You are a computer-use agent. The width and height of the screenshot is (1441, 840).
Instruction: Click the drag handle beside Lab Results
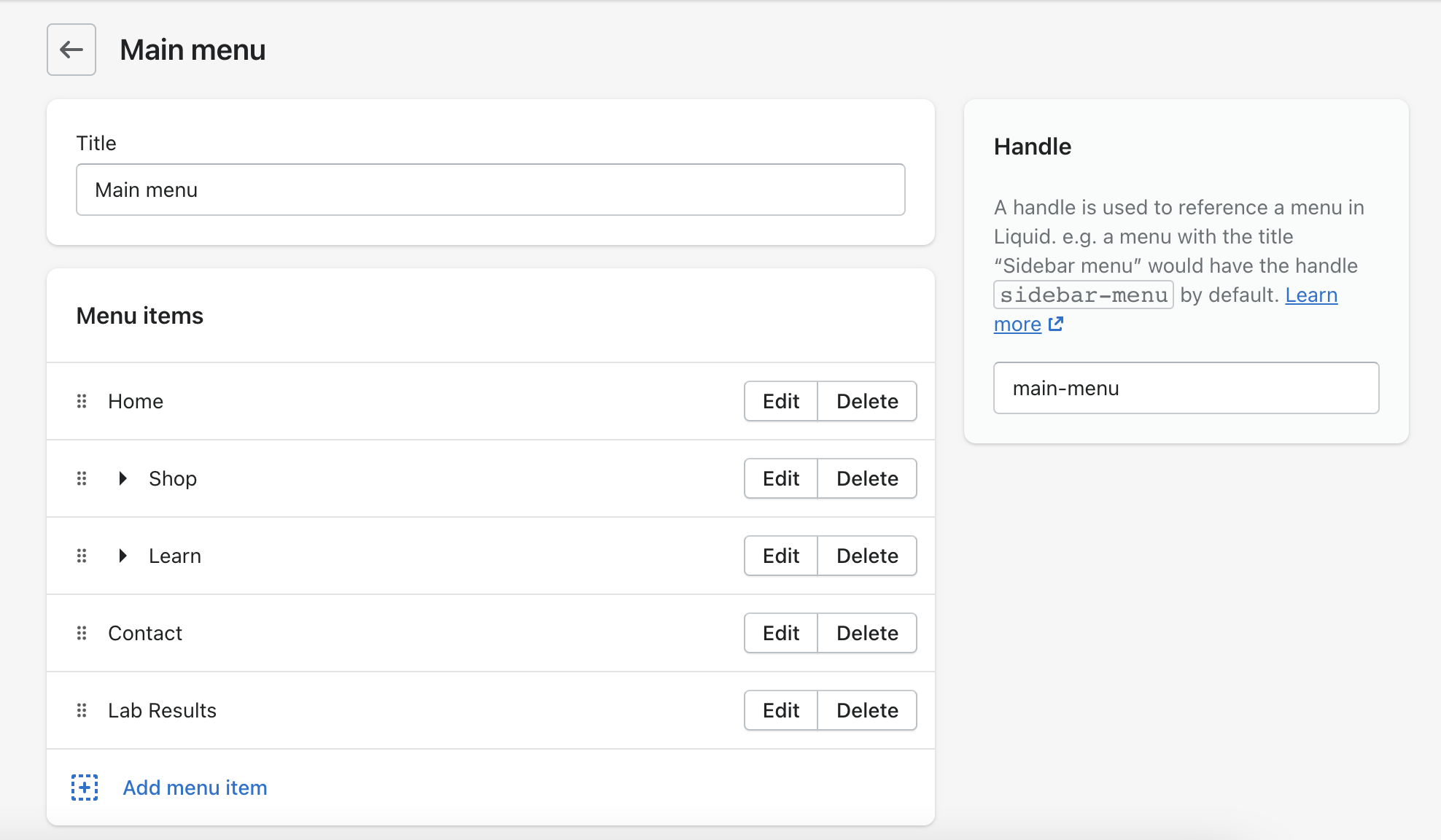pos(81,710)
